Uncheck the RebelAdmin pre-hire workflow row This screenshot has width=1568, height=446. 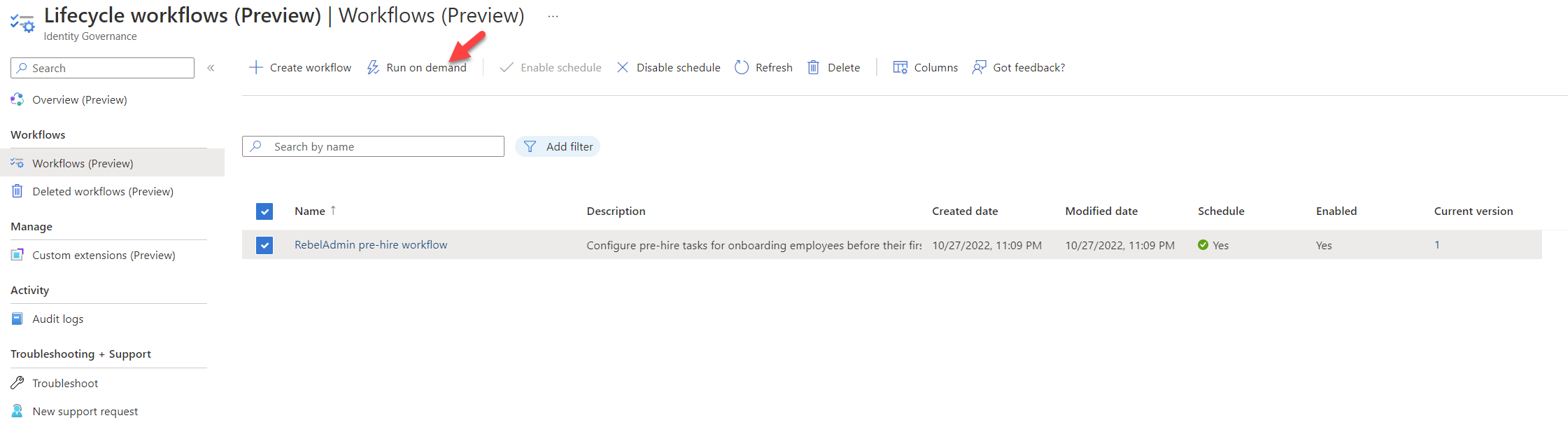[264, 245]
